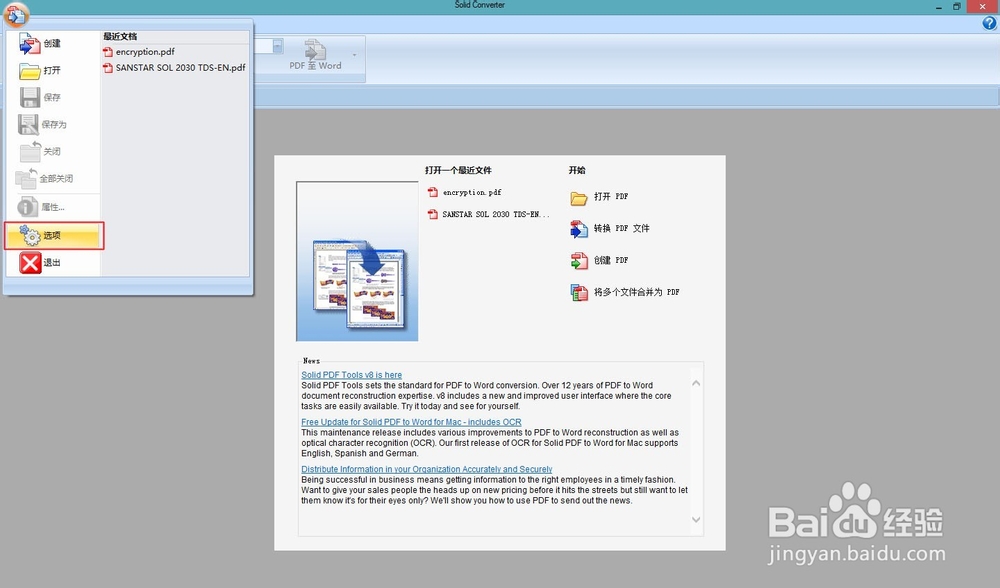The image size is (1000, 588).
Task: Select 创建 (Create) in the application menu
Action: coord(52,43)
